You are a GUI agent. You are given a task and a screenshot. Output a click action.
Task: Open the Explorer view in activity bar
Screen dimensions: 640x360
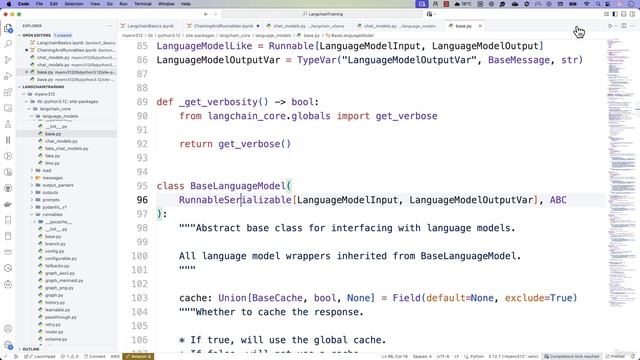click(x=8, y=28)
